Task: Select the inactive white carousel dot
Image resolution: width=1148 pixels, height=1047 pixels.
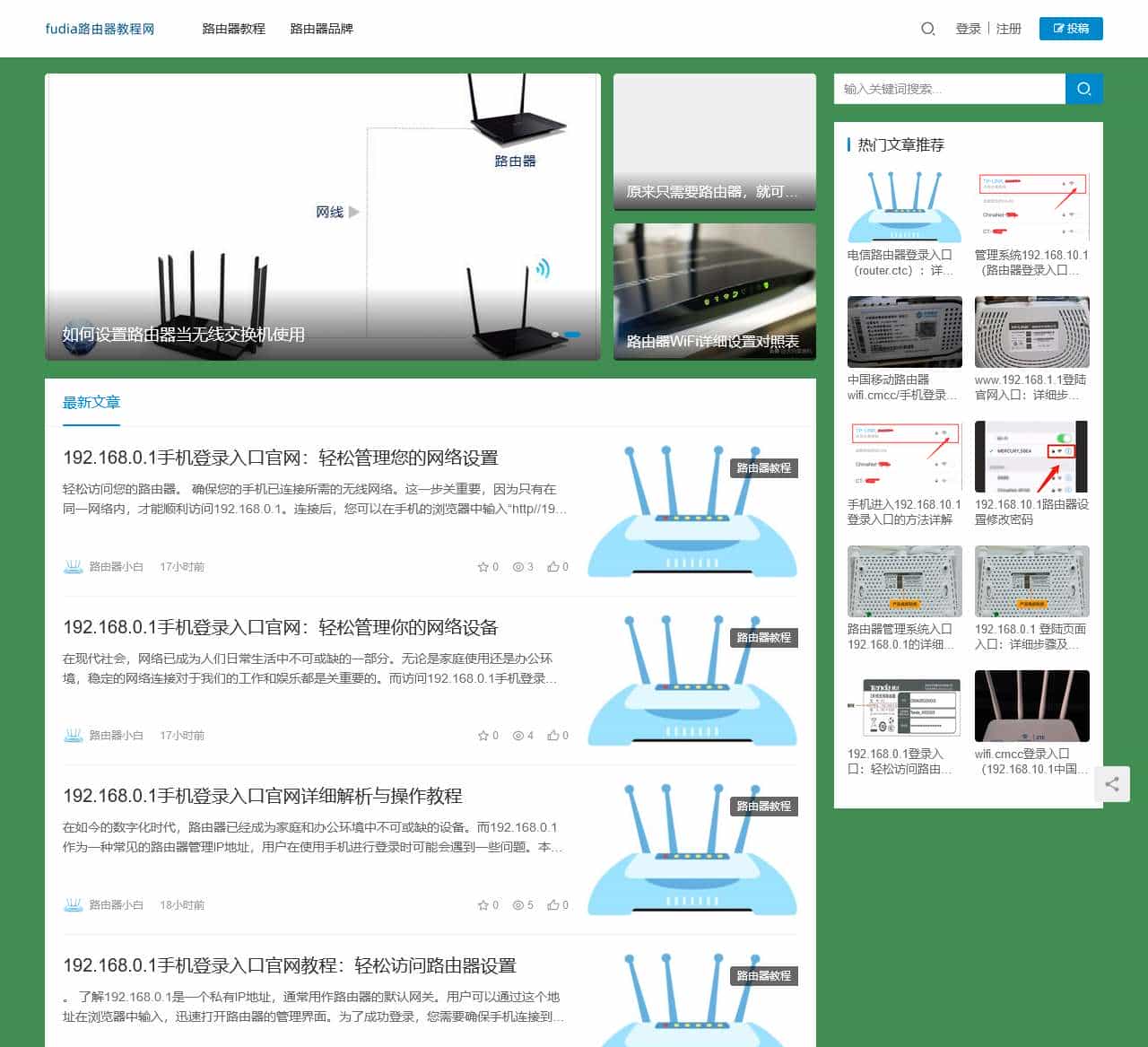Action: point(555,335)
